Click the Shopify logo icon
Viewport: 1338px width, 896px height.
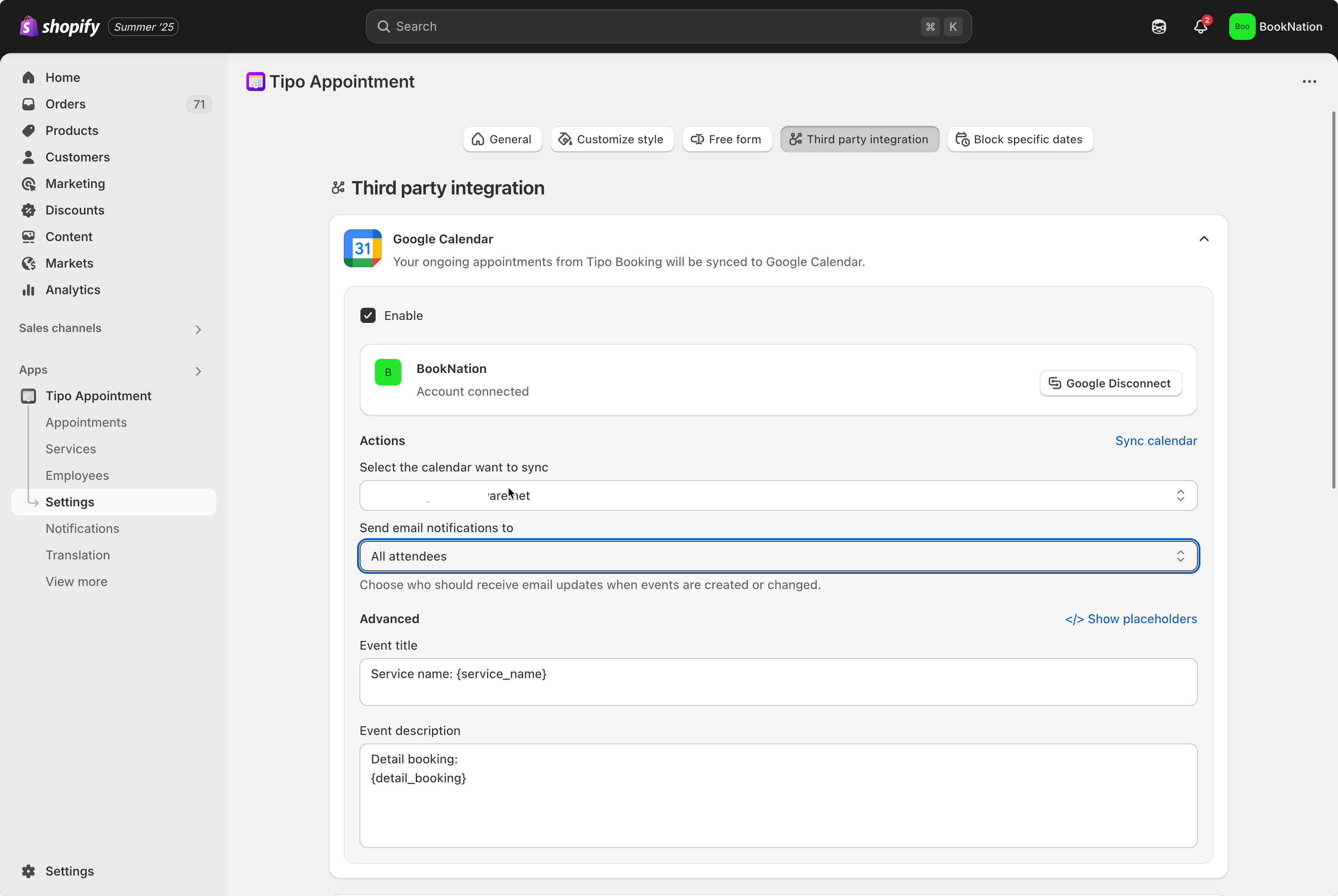pos(28,26)
